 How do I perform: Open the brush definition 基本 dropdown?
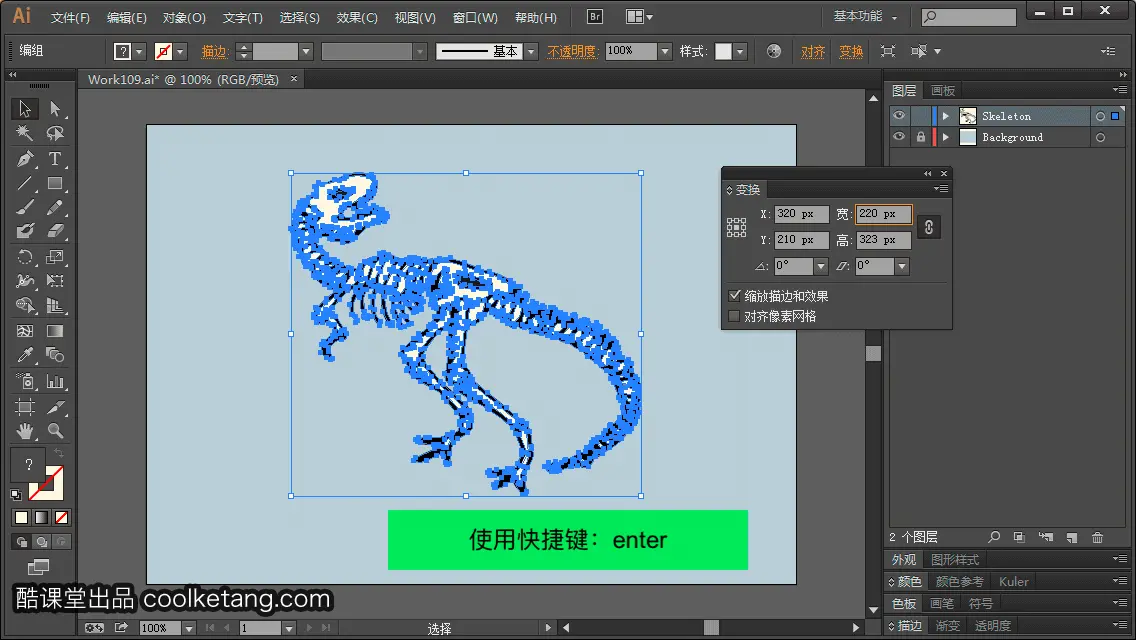point(531,51)
